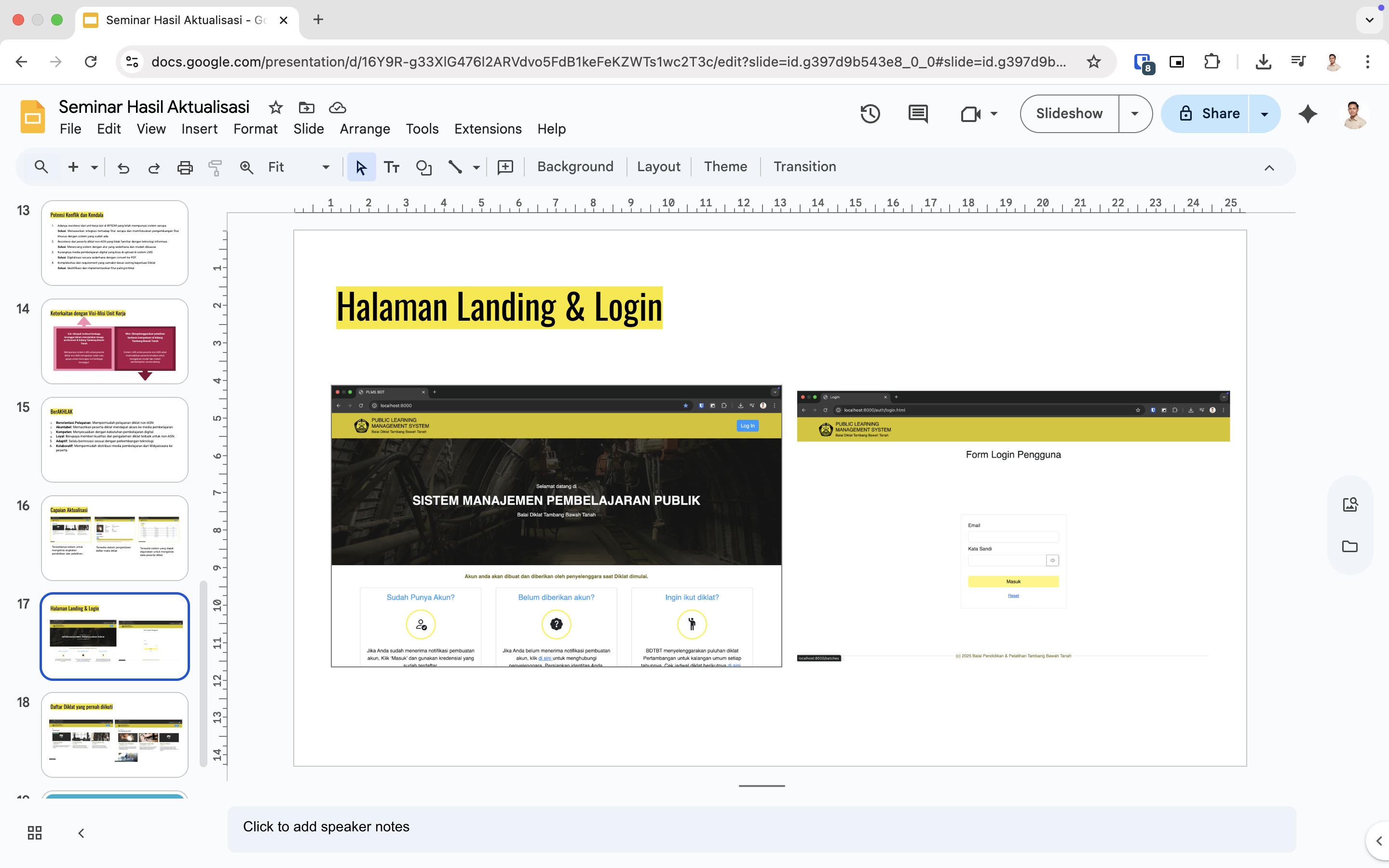Click the Add comment toolbar icon

[x=505, y=167]
